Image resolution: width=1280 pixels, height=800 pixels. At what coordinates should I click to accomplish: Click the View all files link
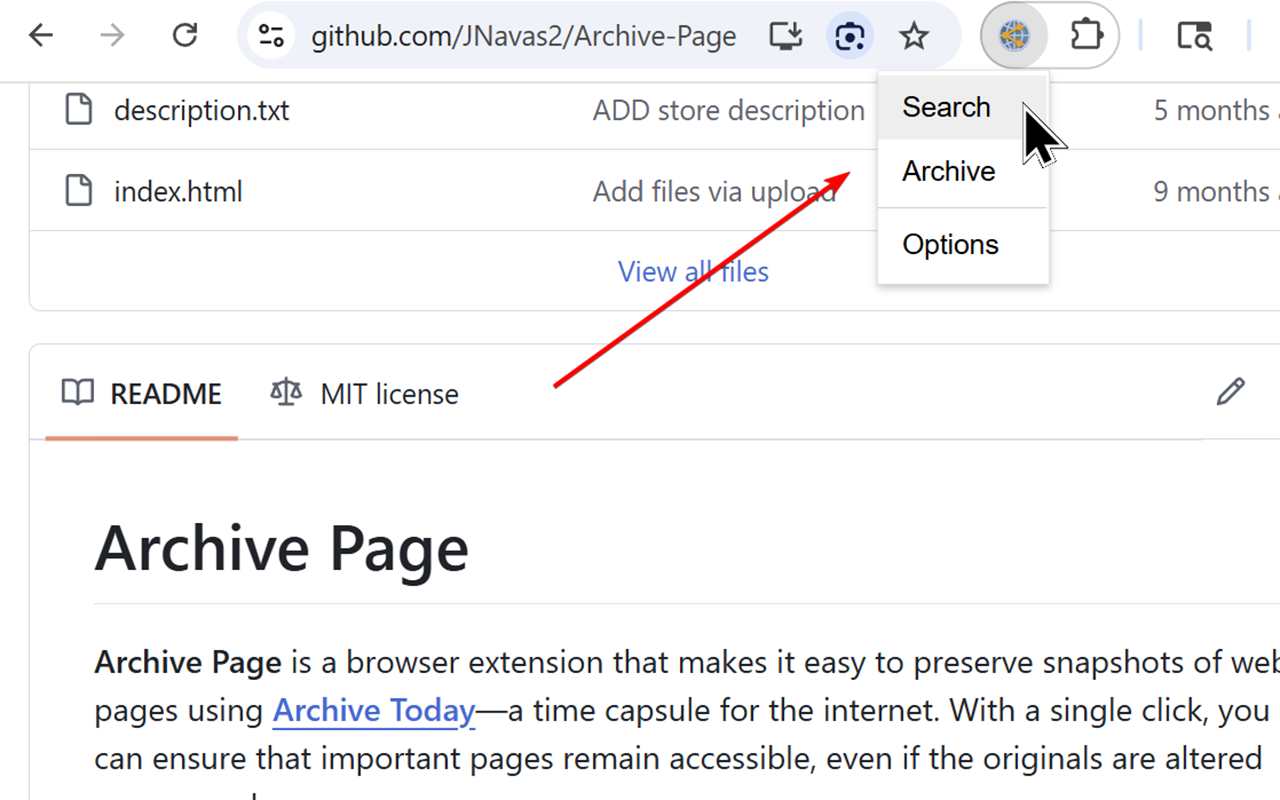coord(693,271)
